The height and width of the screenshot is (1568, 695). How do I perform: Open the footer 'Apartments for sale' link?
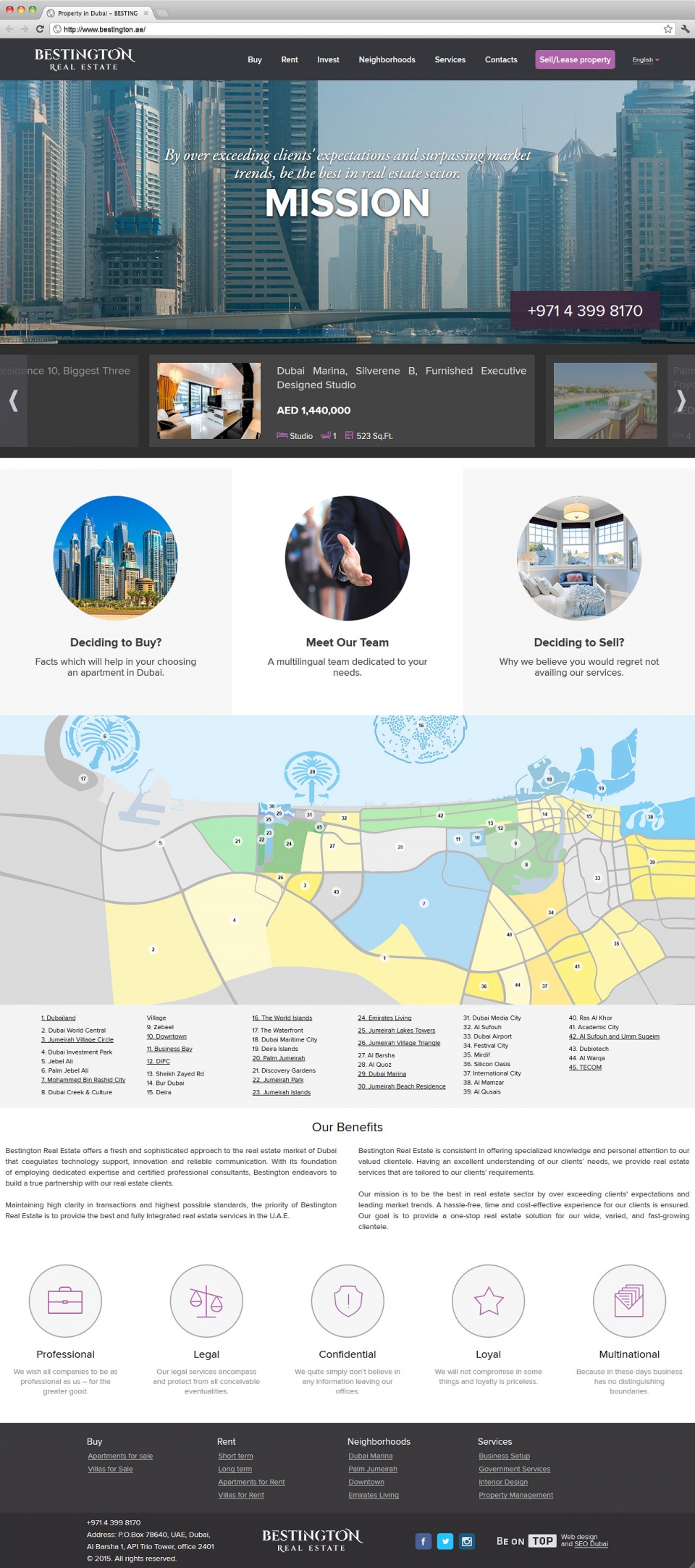coord(120,1456)
